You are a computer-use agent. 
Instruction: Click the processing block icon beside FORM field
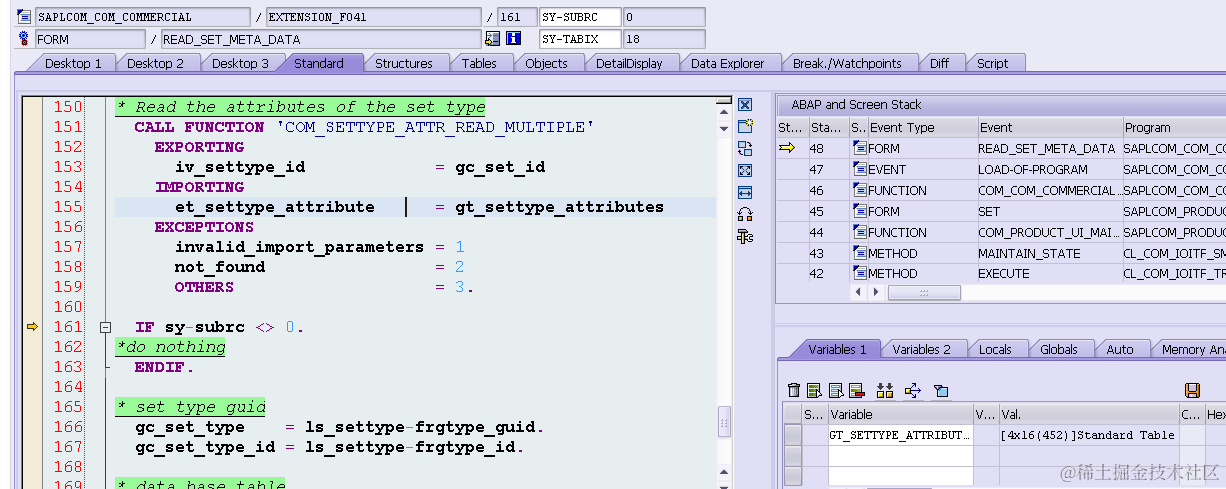coord(24,39)
